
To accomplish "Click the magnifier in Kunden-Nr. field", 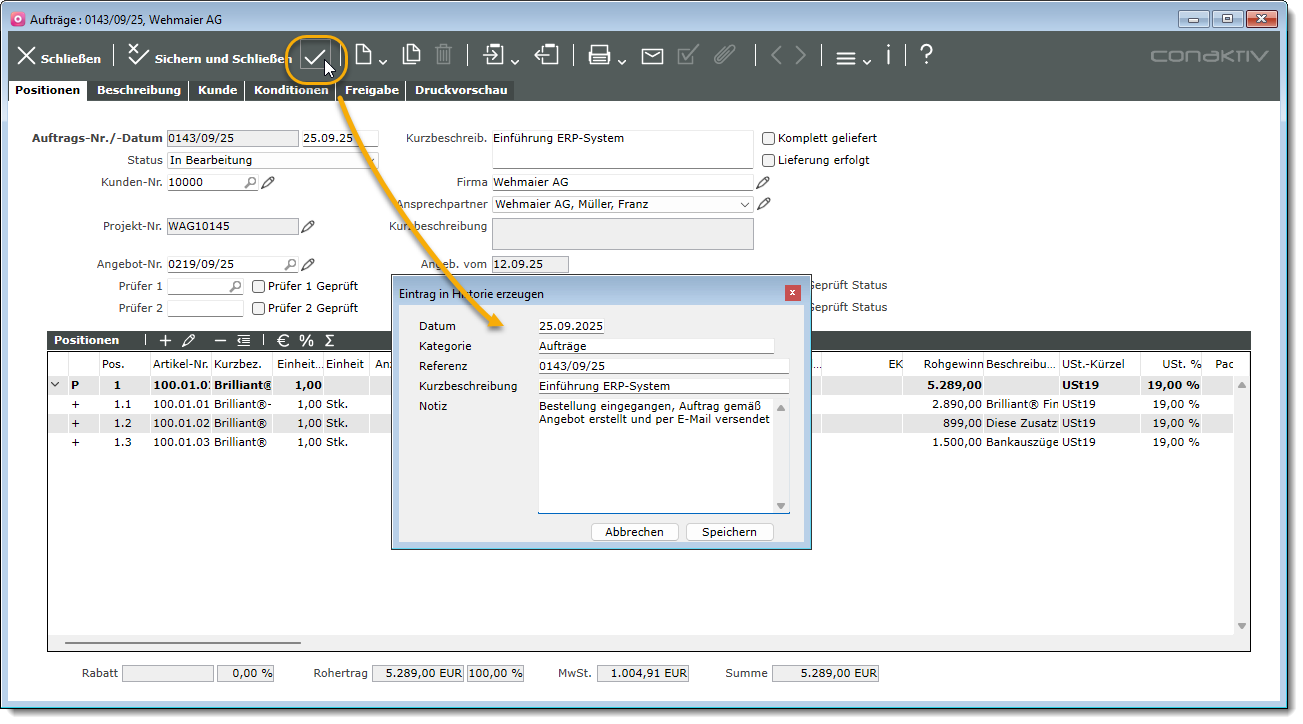I will click(250, 182).
